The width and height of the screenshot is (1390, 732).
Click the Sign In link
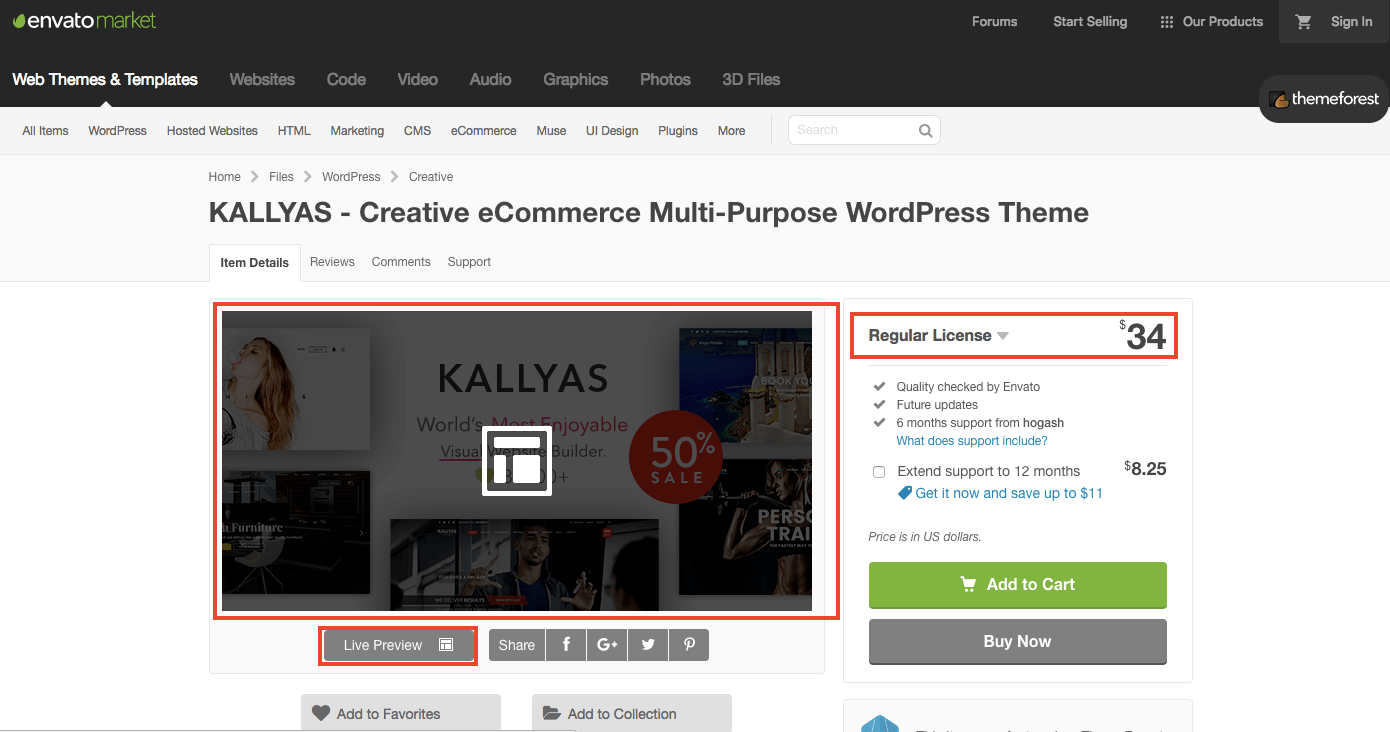[x=1352, y=21]
